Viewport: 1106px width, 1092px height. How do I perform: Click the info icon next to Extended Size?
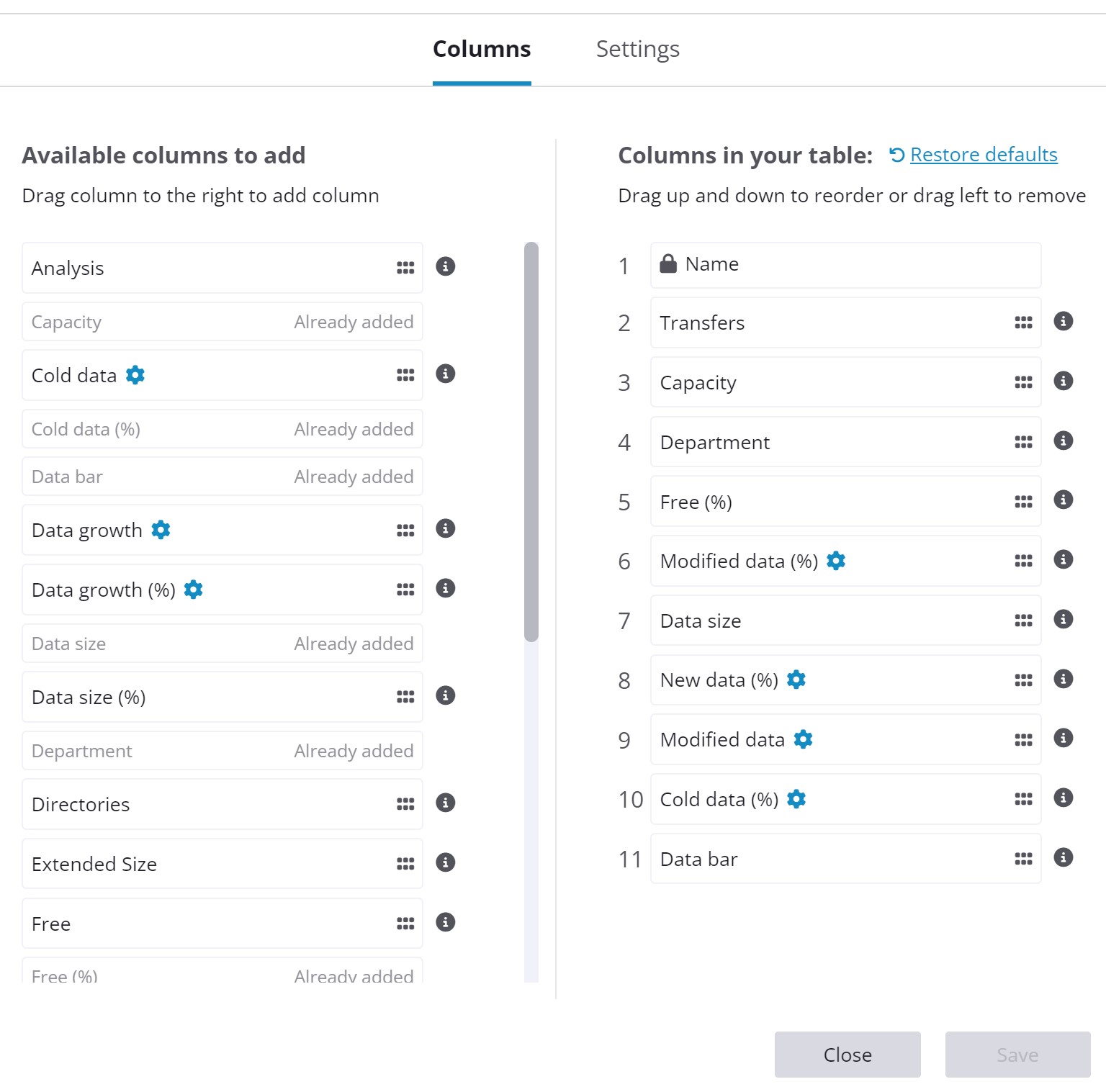pyautogui.click(x=446, y=862)
